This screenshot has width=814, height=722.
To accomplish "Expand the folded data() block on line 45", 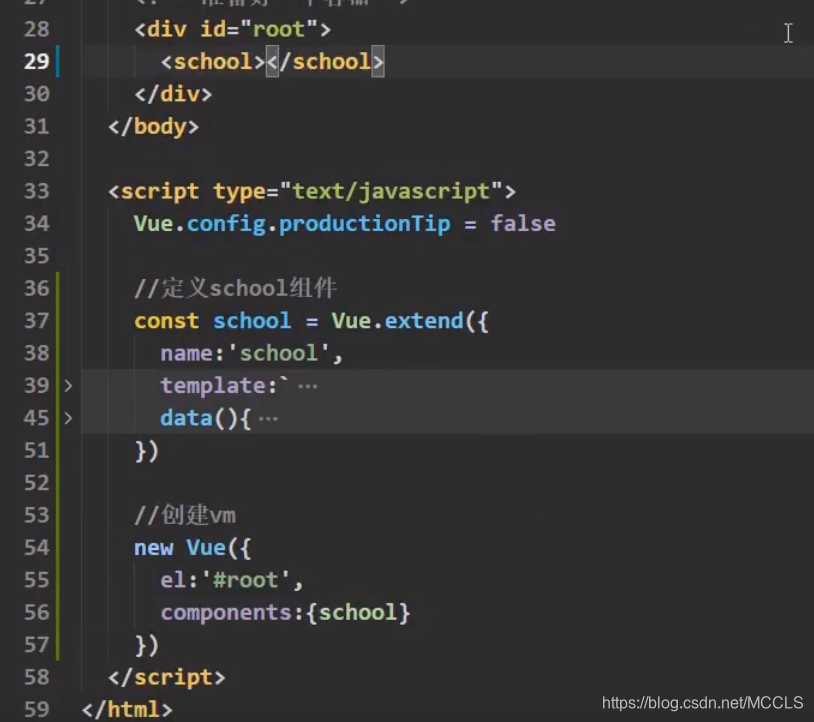I will 68,418.
